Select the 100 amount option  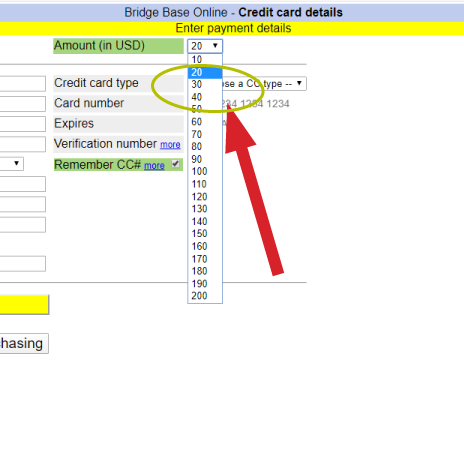[x=205, y=172]
